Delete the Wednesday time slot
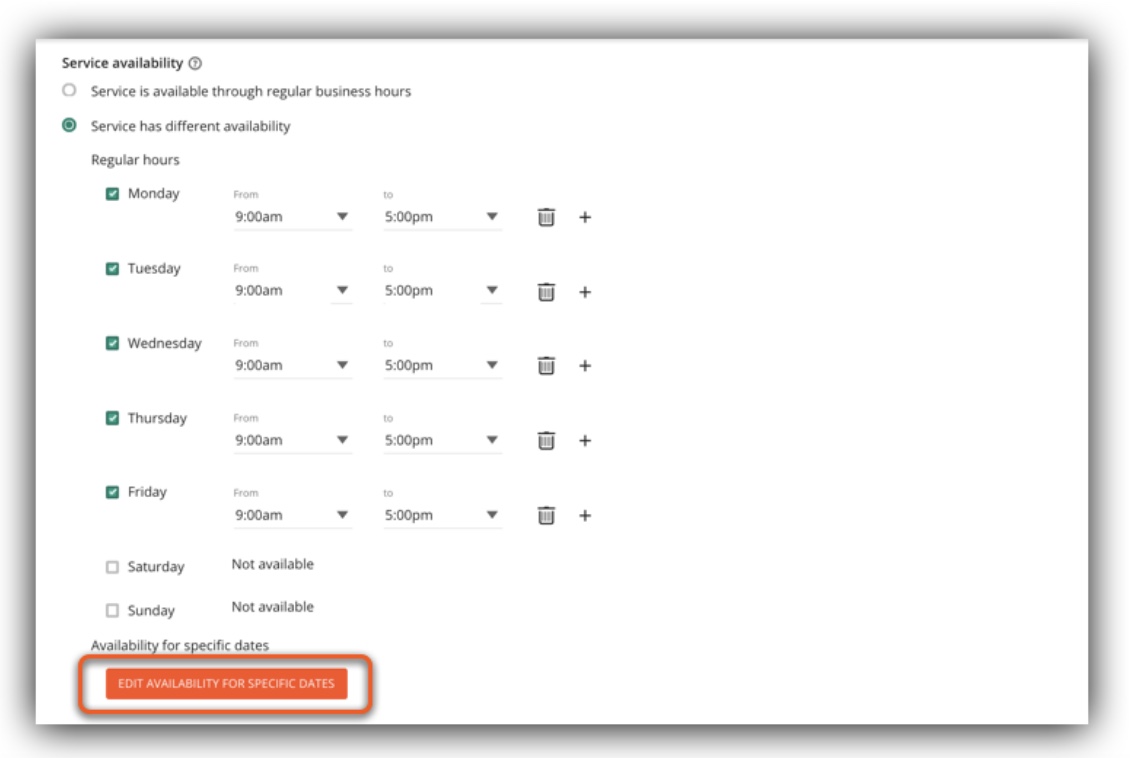Image resolution: width=1130 pixels, height=758 pixels. 546,365
